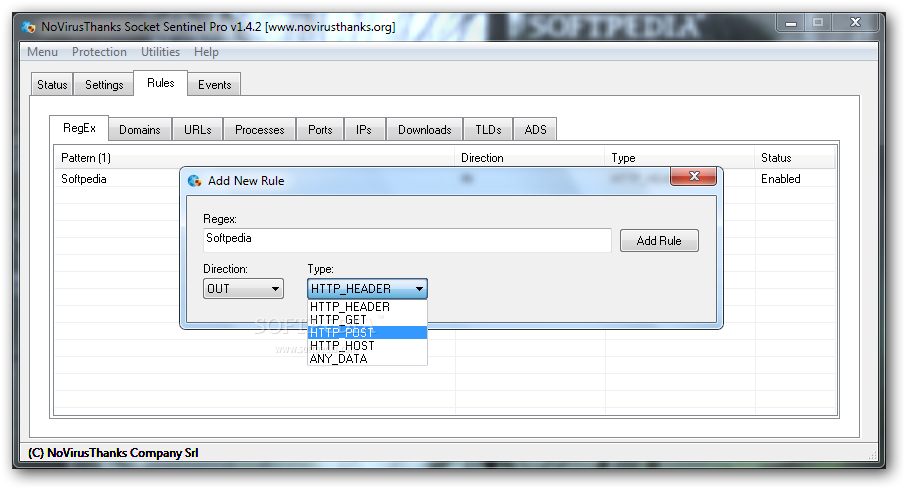906x489 pixels.
Task: Click the Socket Sentinel app icon in title bar
Action: 28,27
